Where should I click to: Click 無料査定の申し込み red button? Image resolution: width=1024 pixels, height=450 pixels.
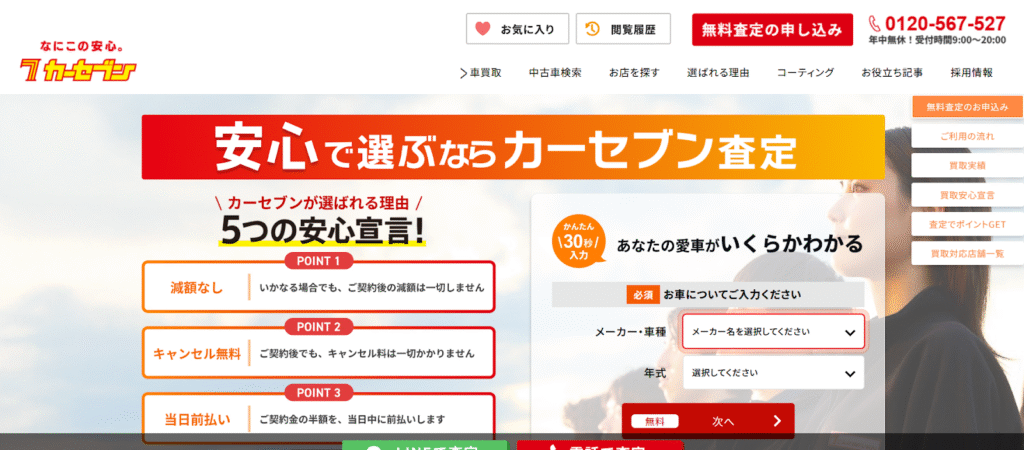point(773,29)
